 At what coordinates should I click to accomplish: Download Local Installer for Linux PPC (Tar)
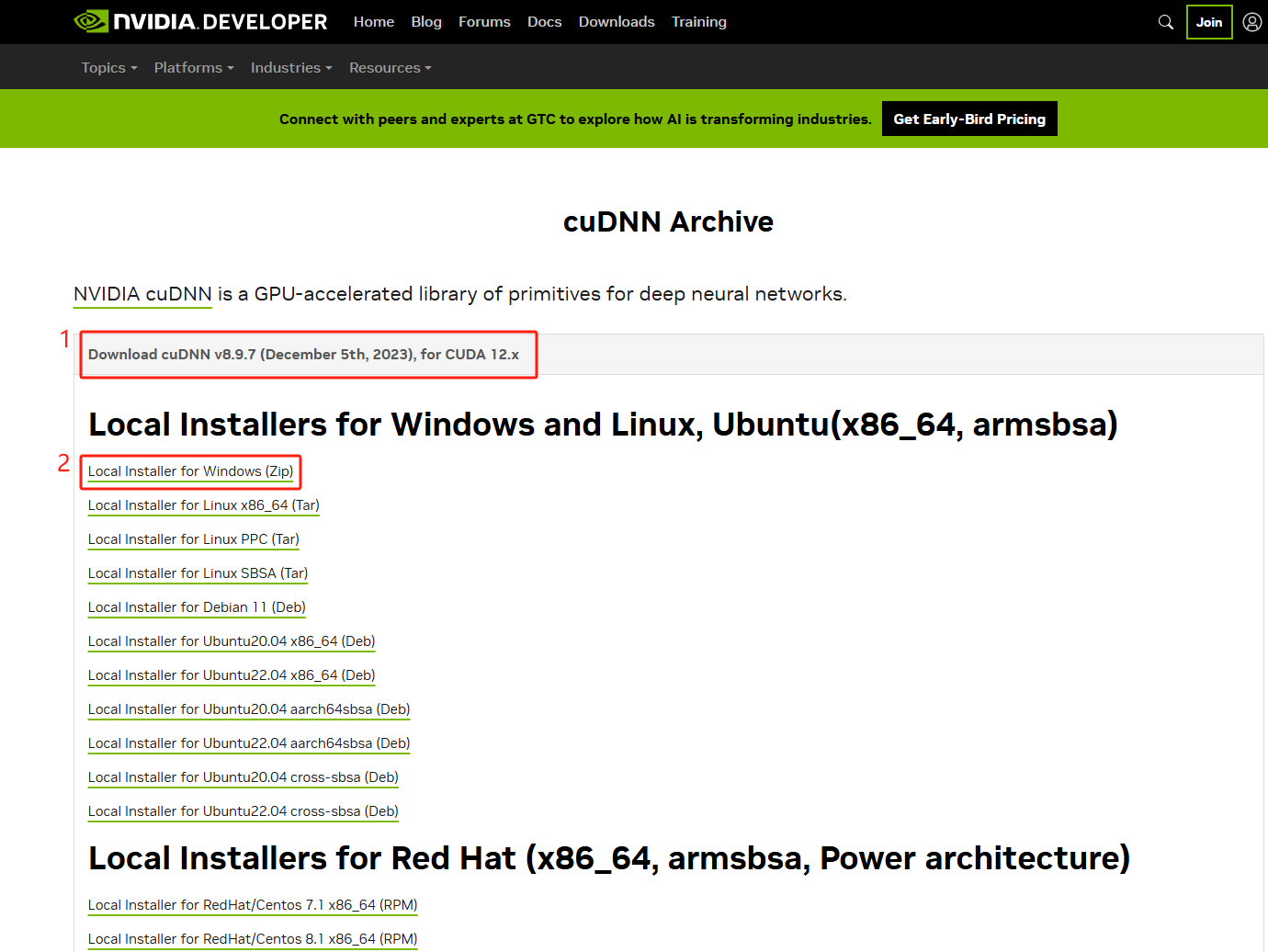click(194, 539)
